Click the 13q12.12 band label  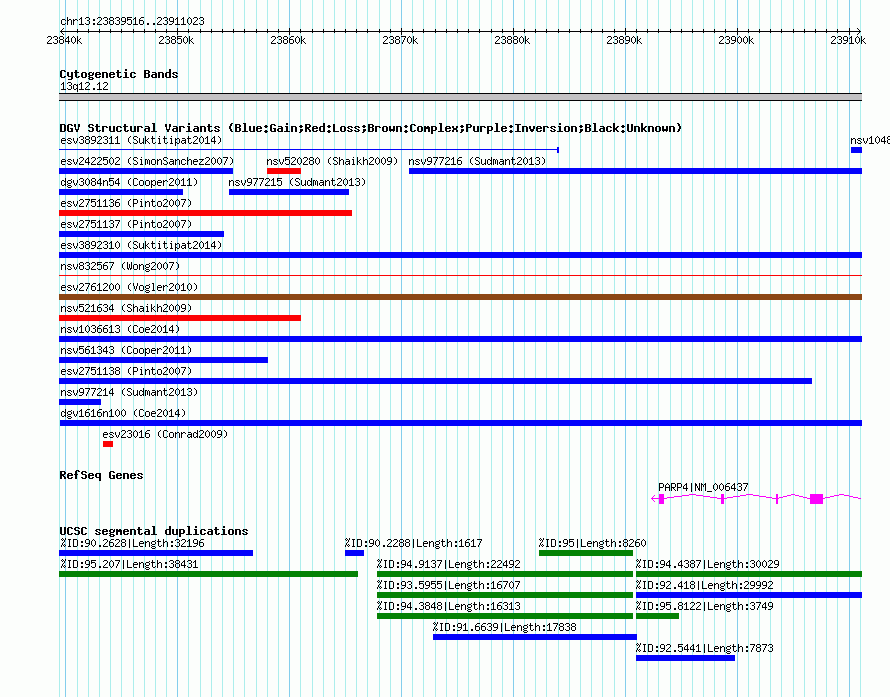click(x=85, y=86)
